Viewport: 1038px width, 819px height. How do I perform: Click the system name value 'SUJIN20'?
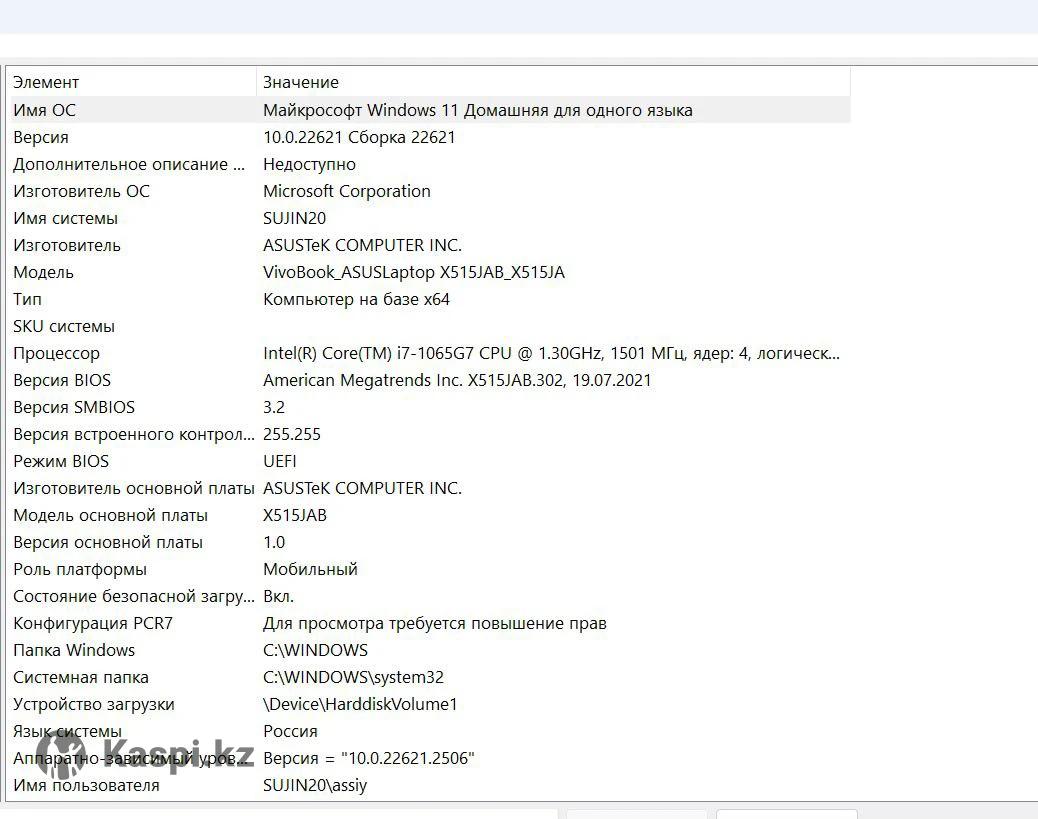(x=295, y=218)
